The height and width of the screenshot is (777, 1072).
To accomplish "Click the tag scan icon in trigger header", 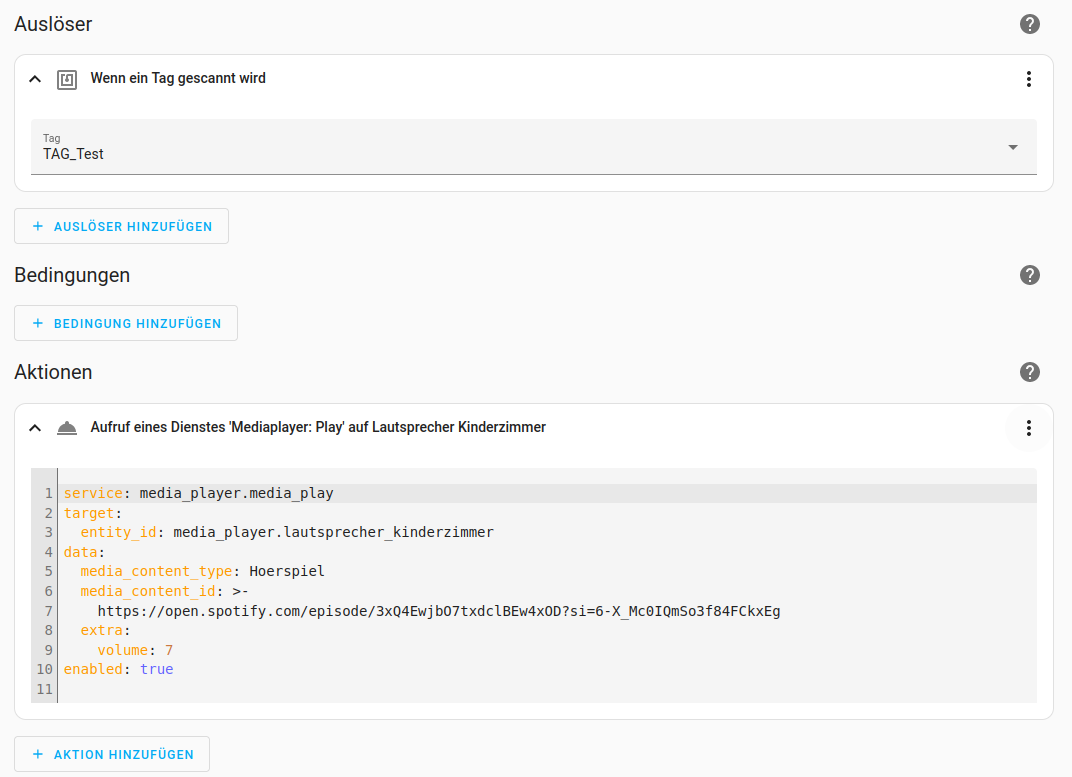I will pyautogui.click(x=67, y=79).
